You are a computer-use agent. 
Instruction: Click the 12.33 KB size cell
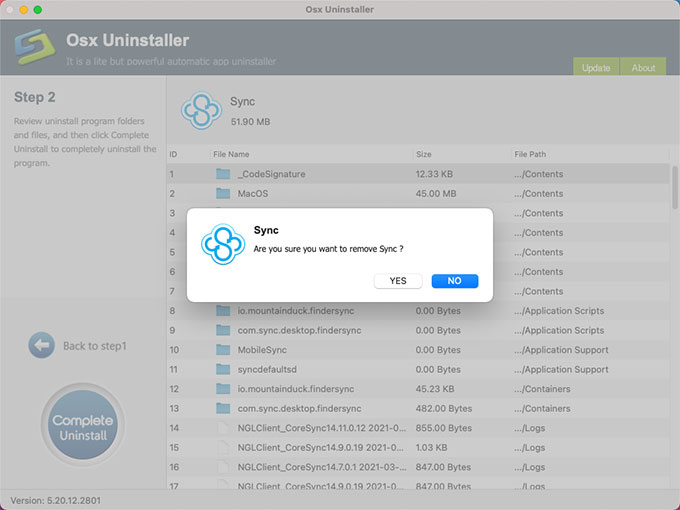pos(434,174)
